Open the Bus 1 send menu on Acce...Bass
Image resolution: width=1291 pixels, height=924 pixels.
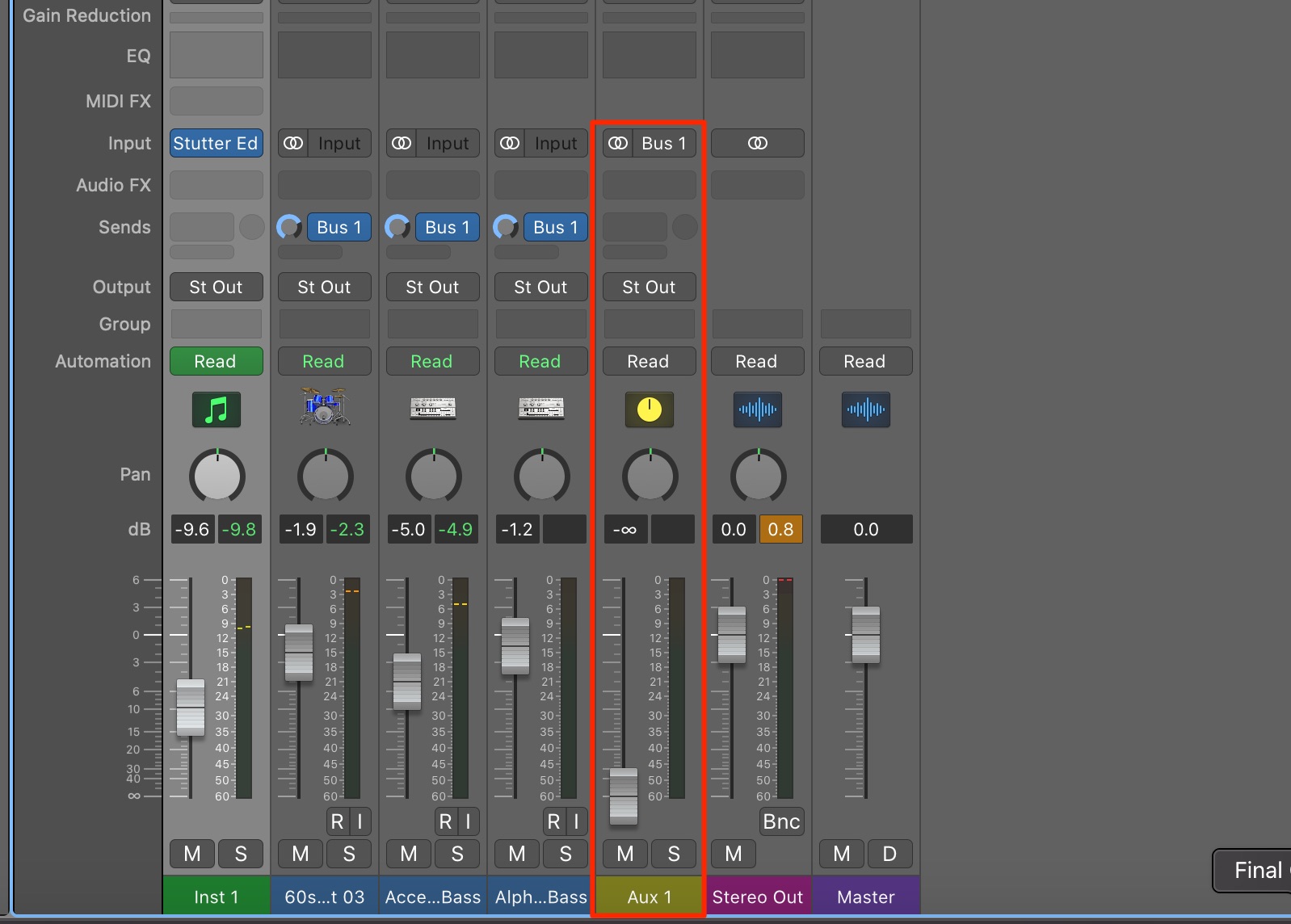coord(448,227)
